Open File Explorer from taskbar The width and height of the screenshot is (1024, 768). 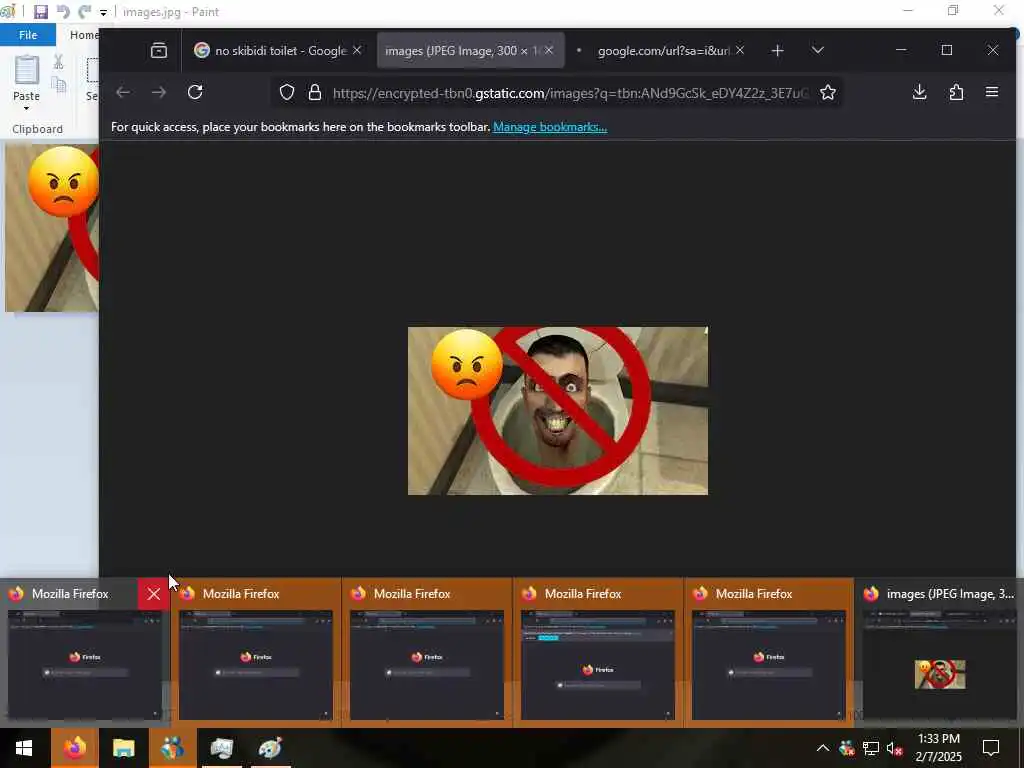click(x=123, y=748)
